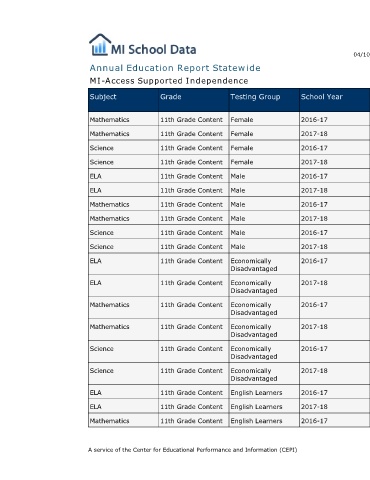Click the Mathematics Male 2017-18 year cell
This screenshot has height=480, width=370.
tap(335, 218)
